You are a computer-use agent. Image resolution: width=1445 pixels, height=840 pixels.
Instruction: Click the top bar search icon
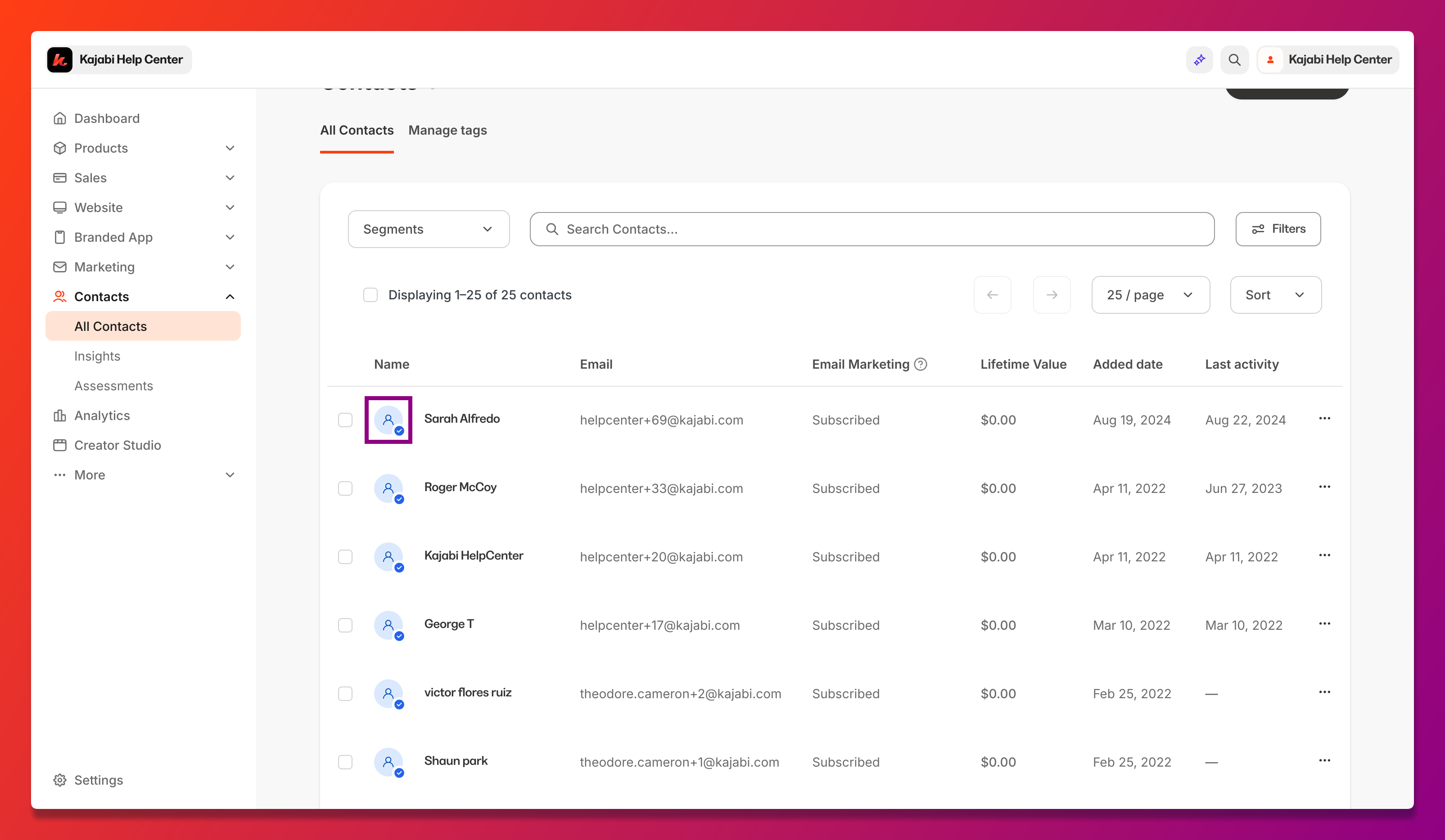coord(1234,59)
